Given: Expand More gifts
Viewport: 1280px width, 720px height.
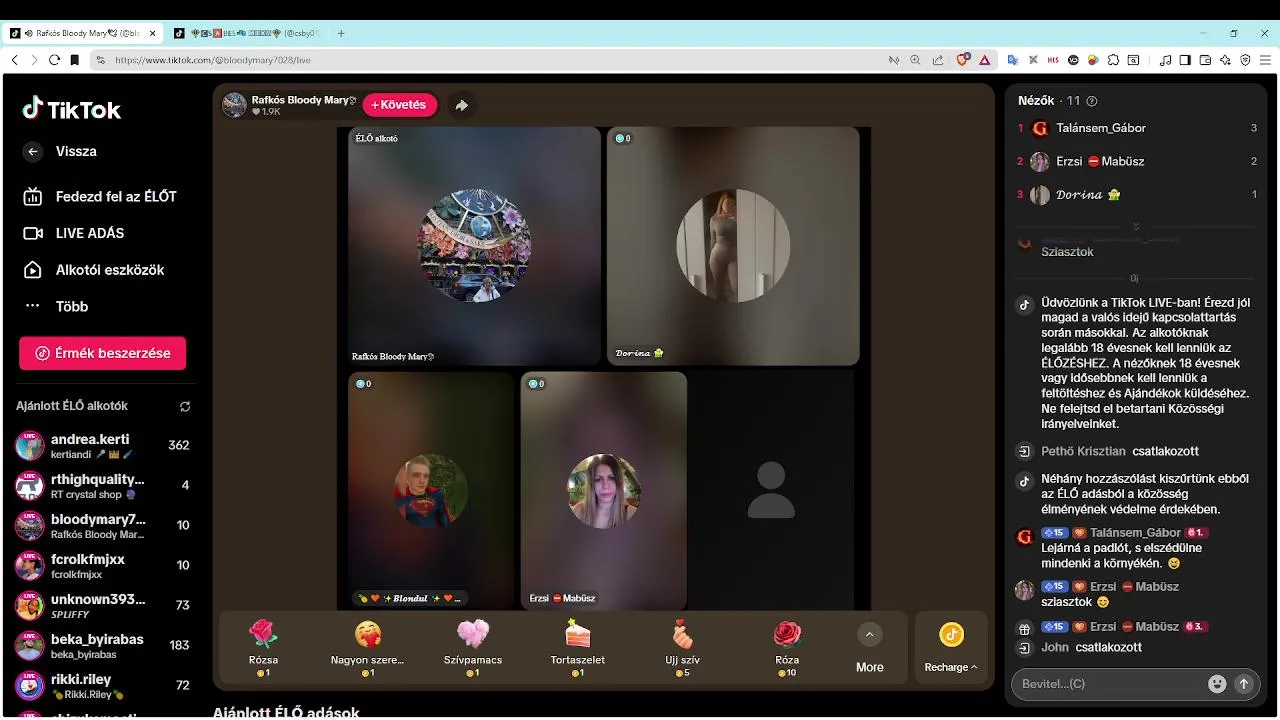Looking at the screenshot, I should (869, 648).
